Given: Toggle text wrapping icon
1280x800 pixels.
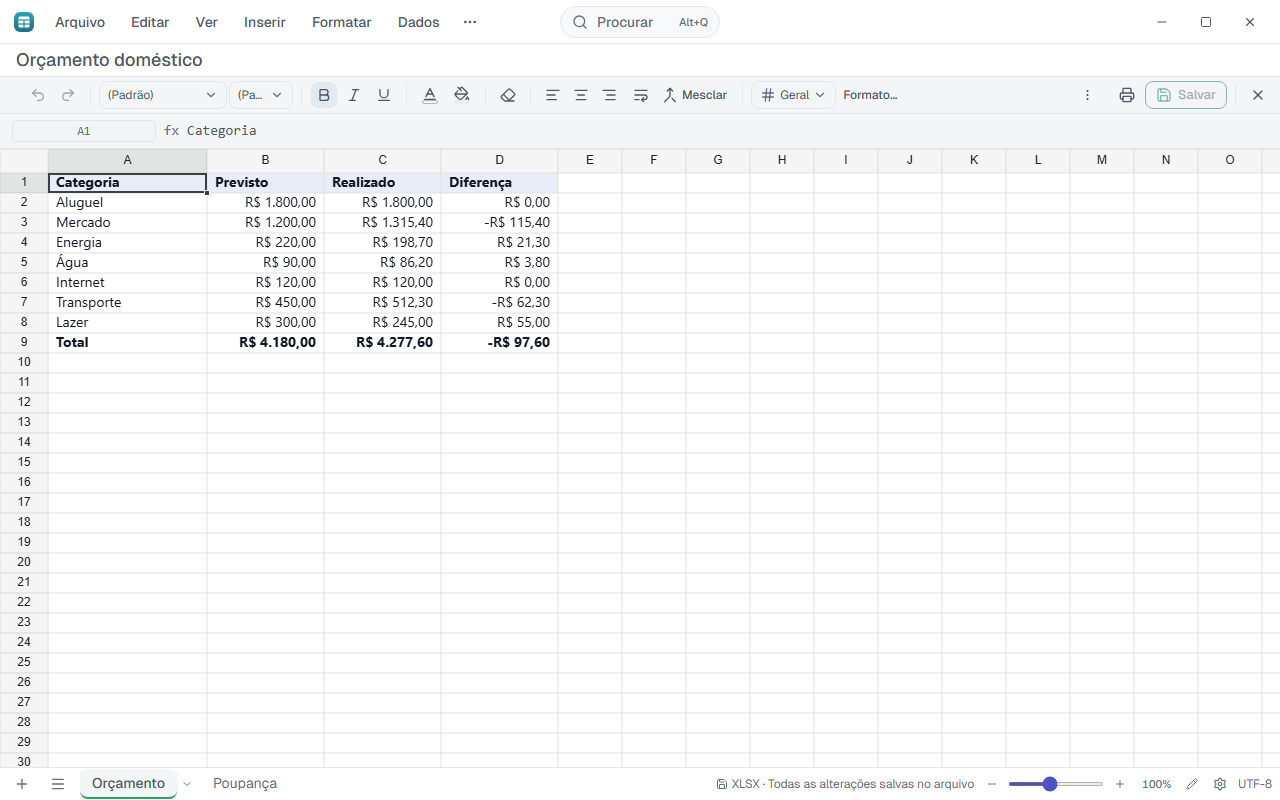Looking at the screenshot, I should point(641,95).
